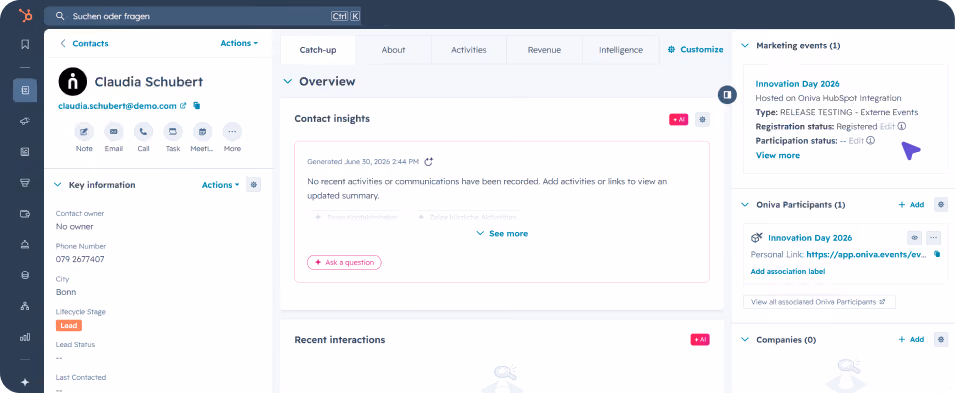This screenshot has height=393, width=955.
Task: Collapse the Companies section
Action: tap(744, 339)
